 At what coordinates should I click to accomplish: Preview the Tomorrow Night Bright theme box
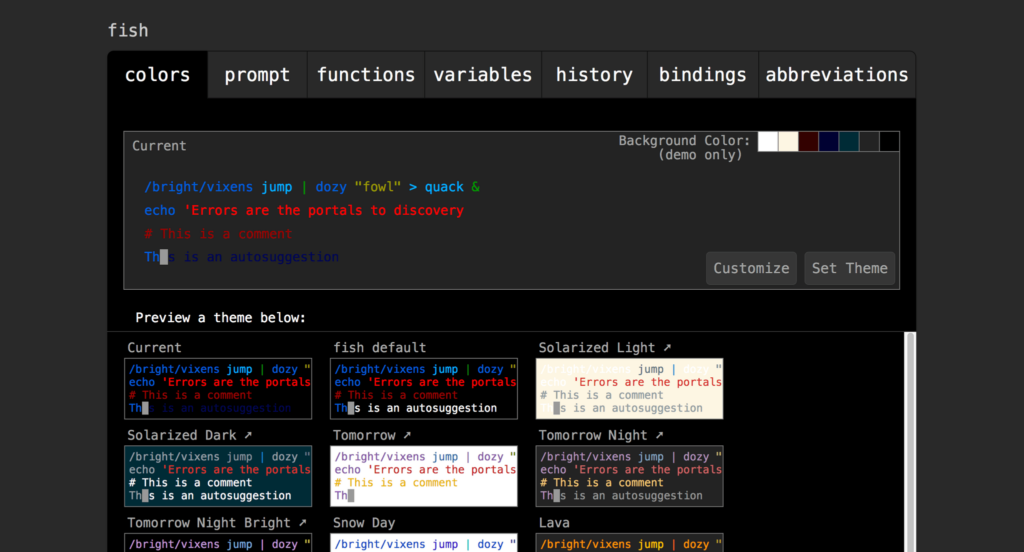pos(218,543)
